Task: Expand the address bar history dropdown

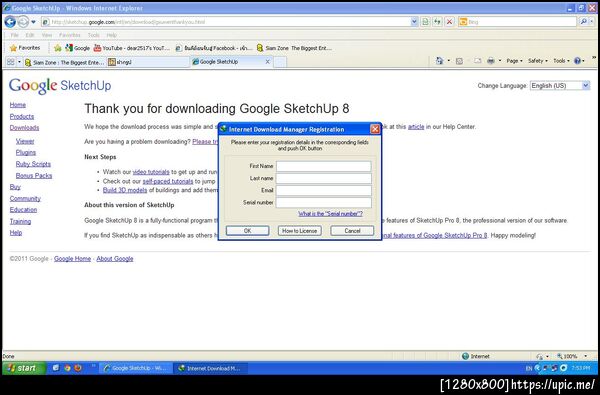Action: click(414, 22)
